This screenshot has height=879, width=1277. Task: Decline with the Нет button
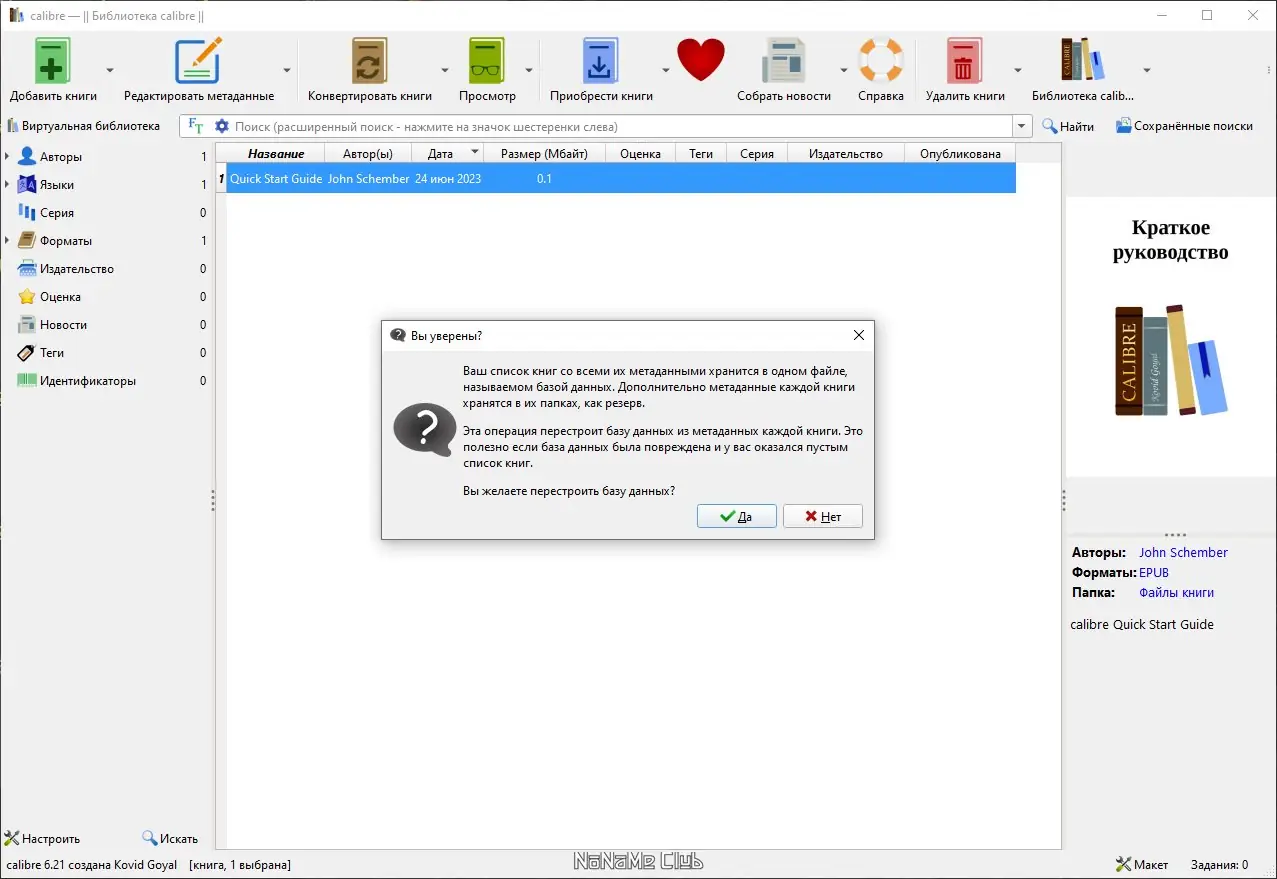point(822,517)
